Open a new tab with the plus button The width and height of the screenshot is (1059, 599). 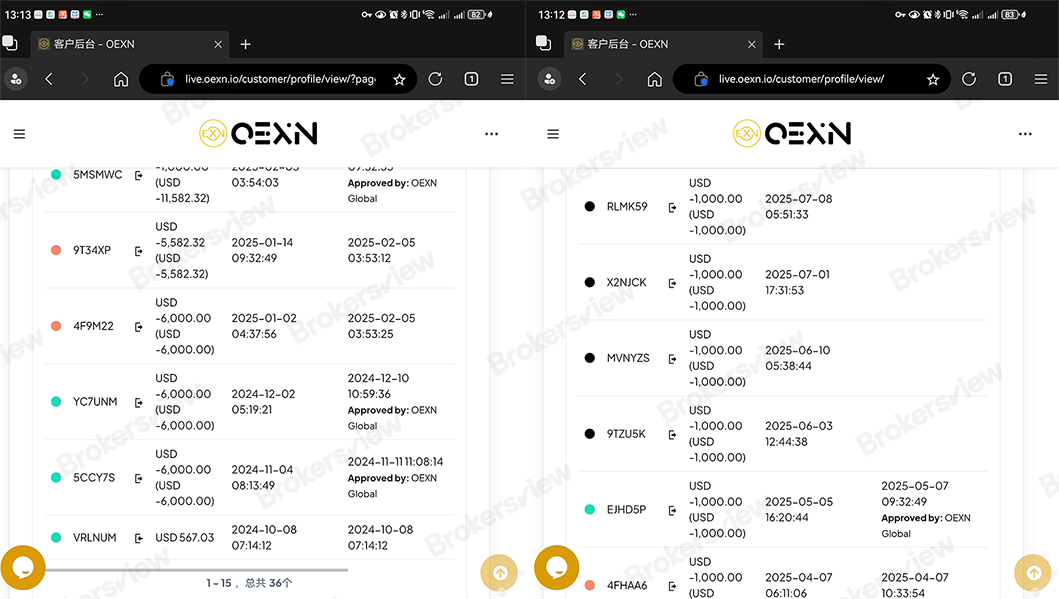coord(245,44)
